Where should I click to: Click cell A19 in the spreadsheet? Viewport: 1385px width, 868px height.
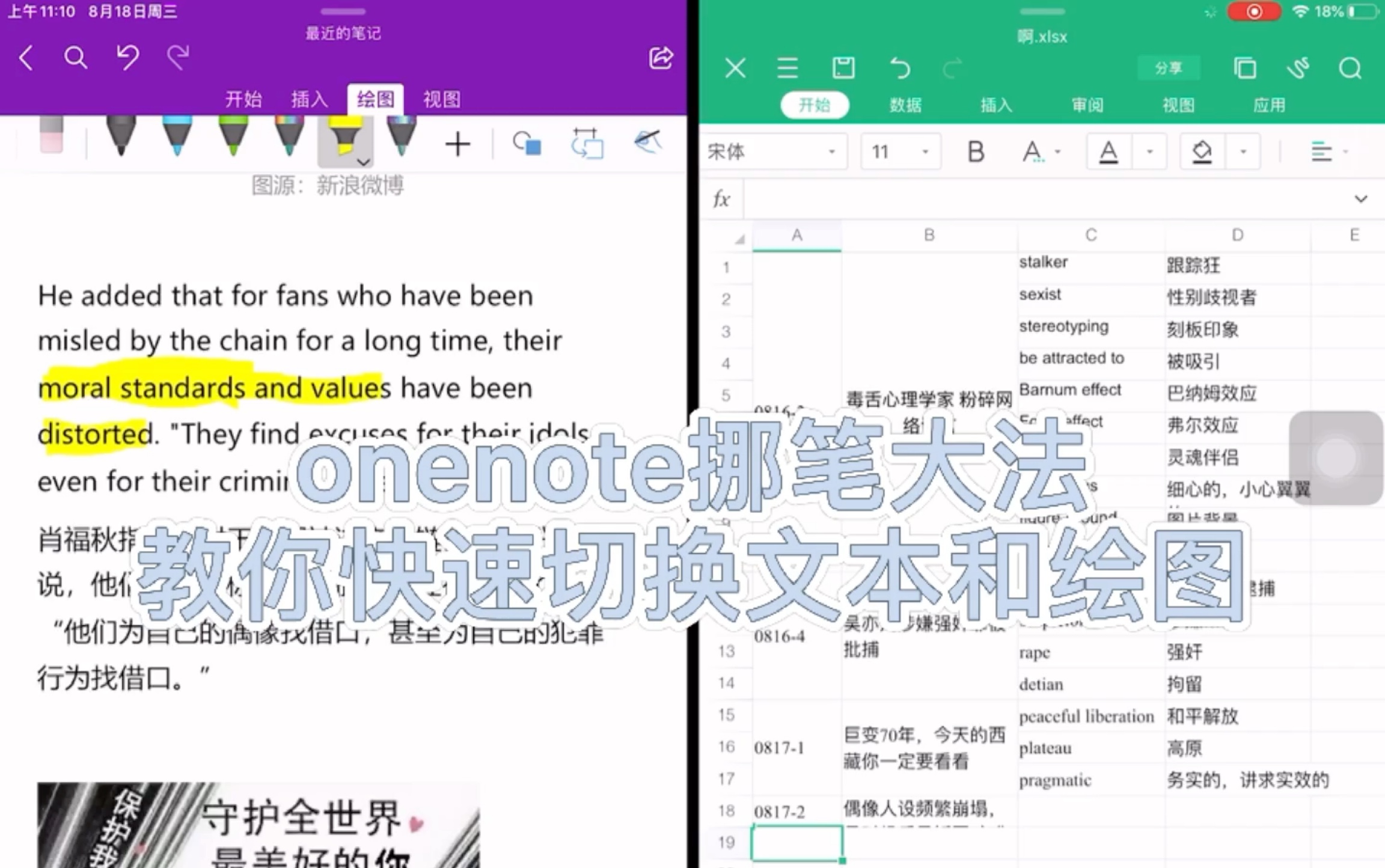tap(796, 850)
